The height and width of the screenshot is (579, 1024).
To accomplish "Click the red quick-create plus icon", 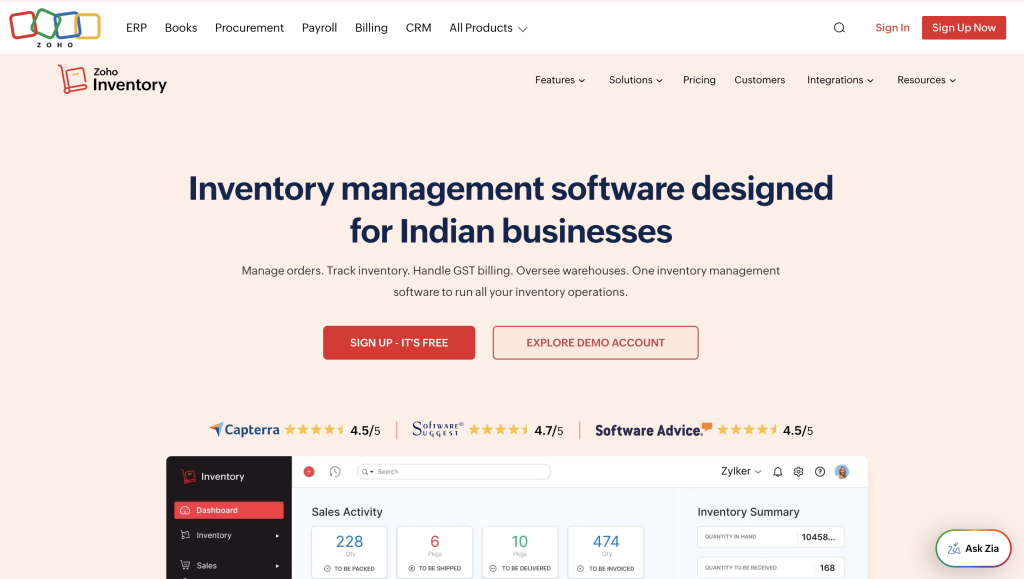I will [x=309, y=471].
